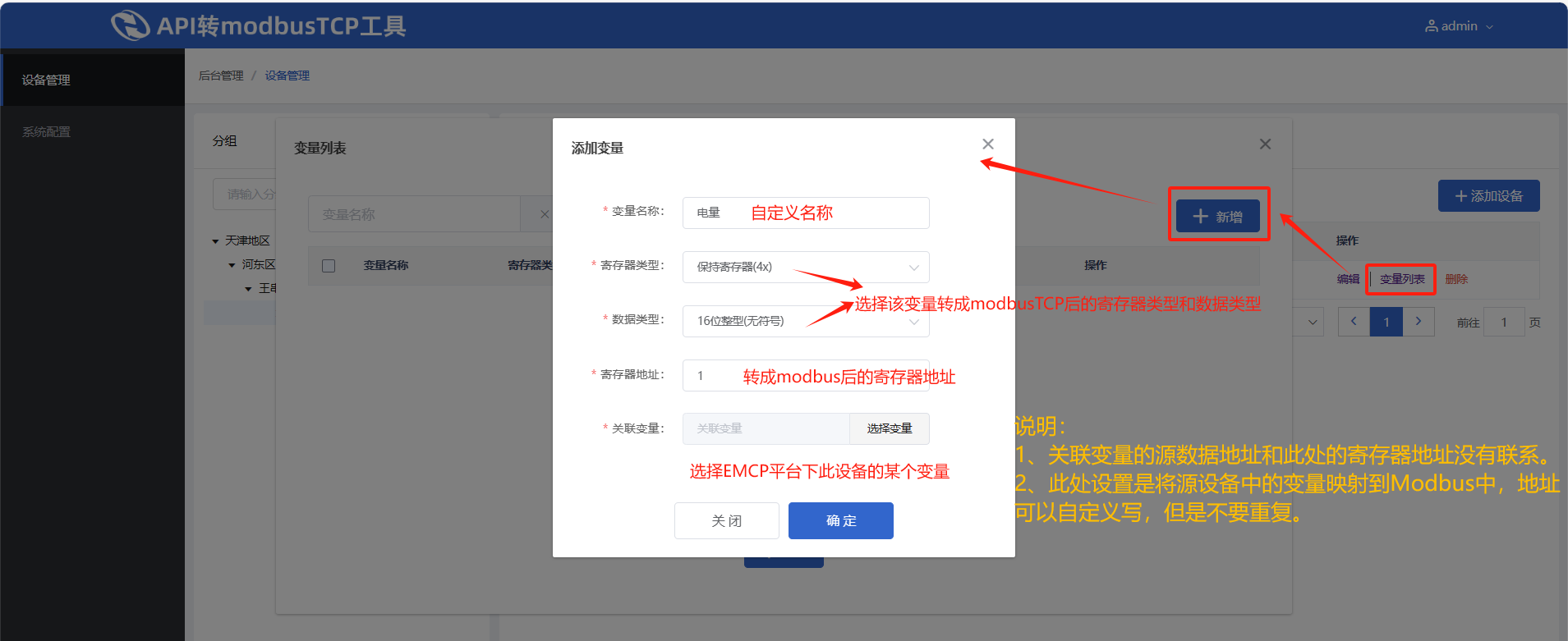
Task: Close the 变量列表 panel with X icon
Action: pyautogui.click(x=1265, y=144)
